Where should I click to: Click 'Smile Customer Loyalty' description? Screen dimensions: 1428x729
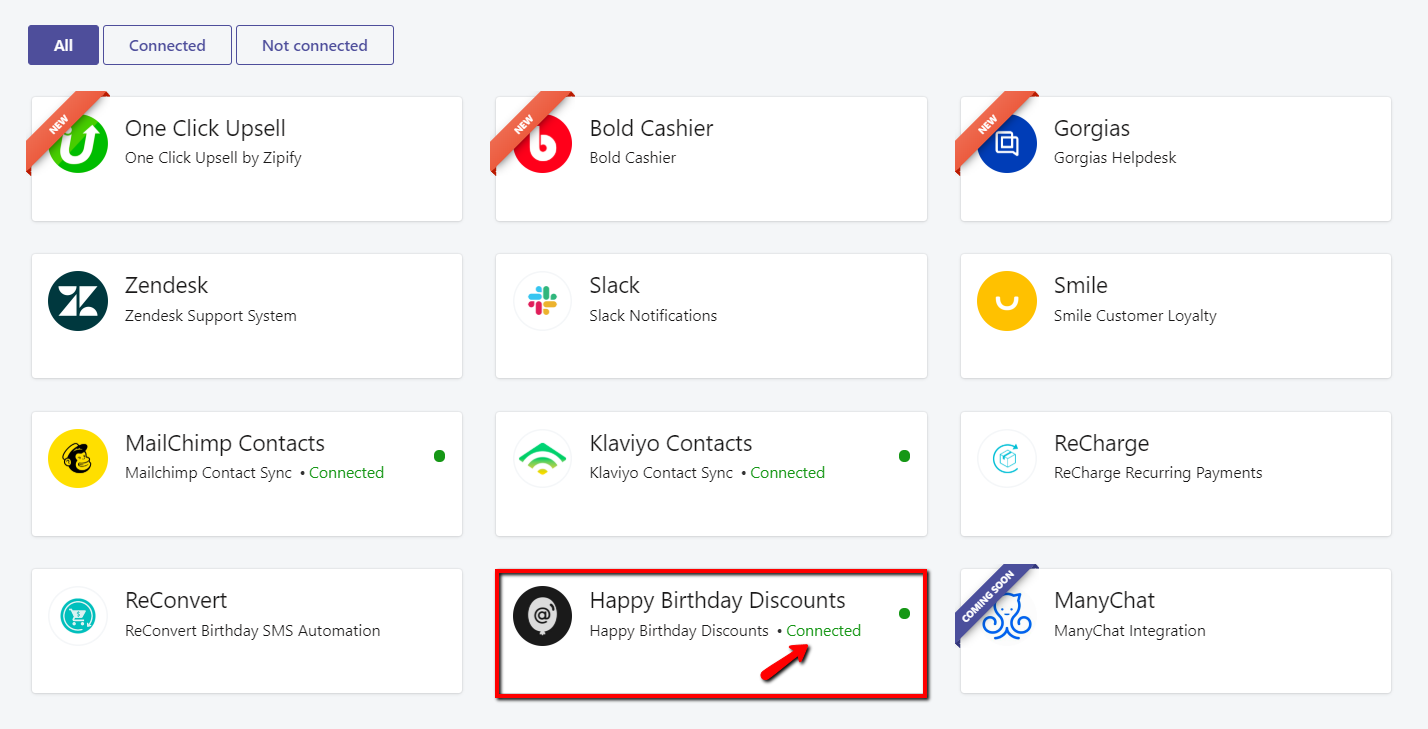1135,316
